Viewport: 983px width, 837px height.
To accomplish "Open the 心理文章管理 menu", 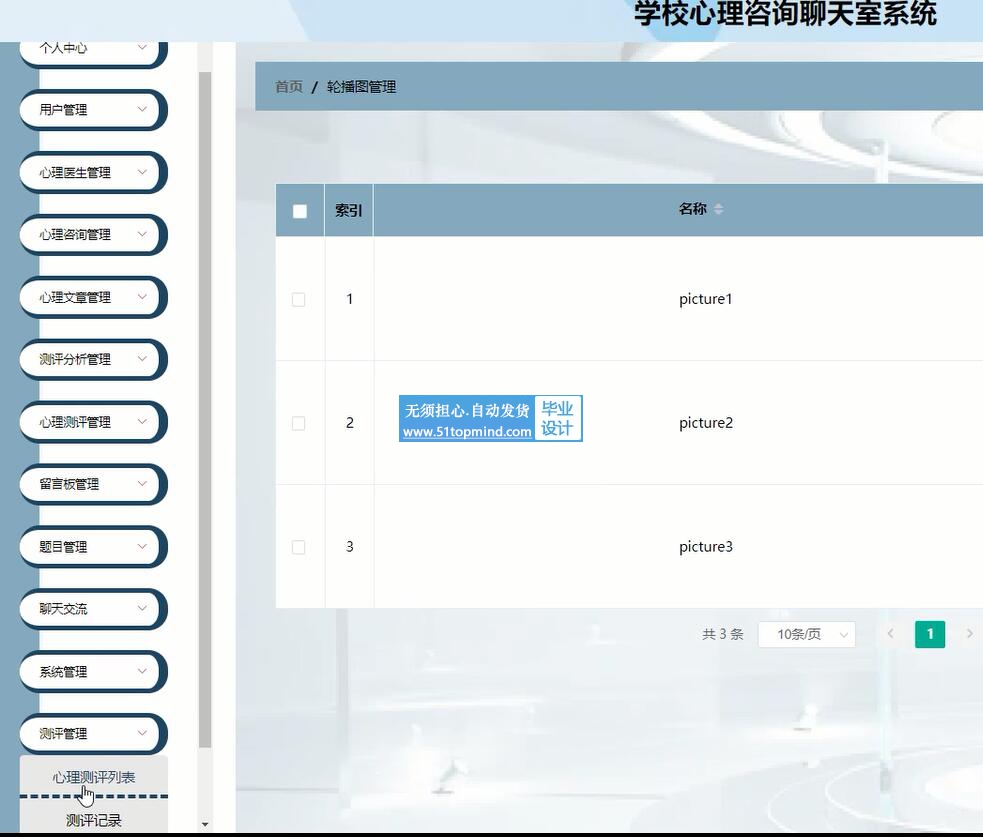I will click(x=92, y=297).
